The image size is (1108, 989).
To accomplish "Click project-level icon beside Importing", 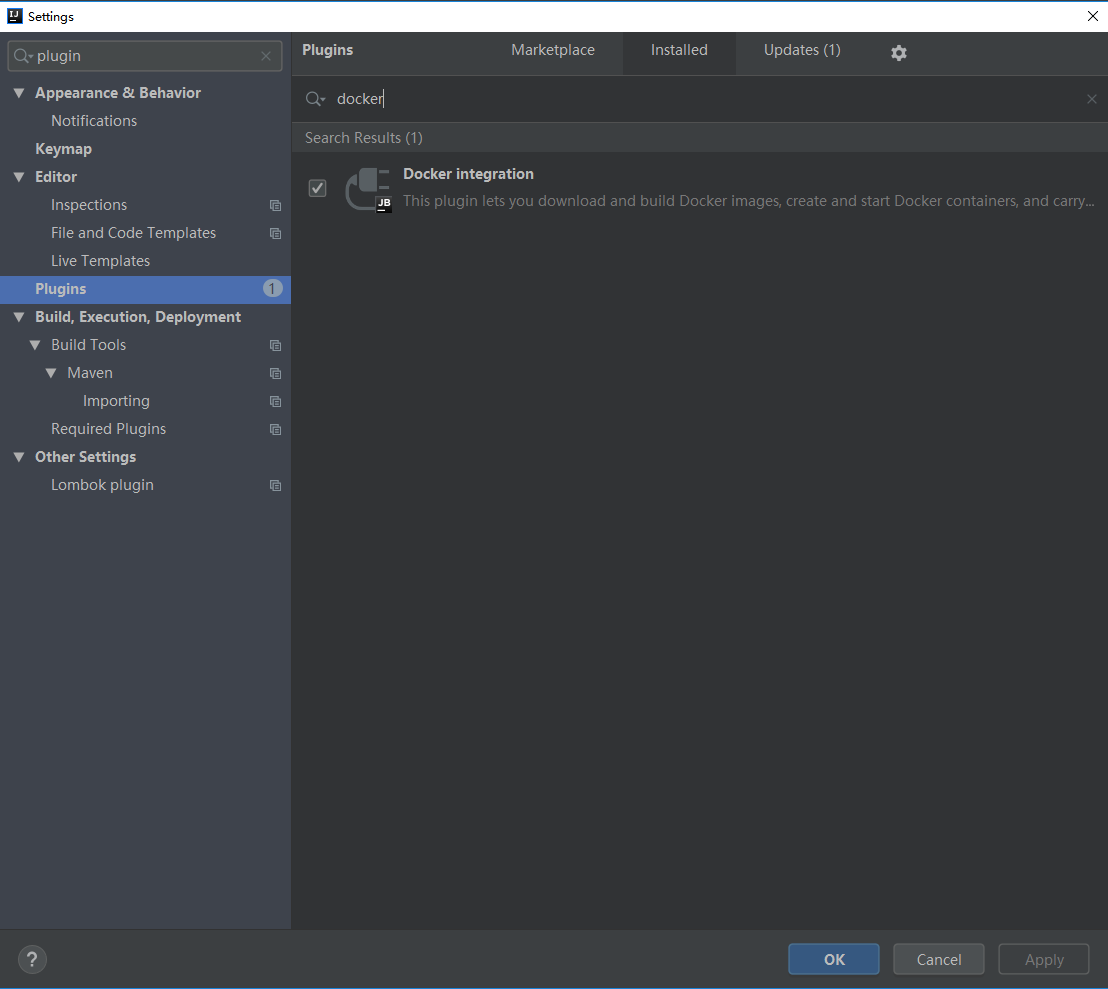I will 276,401.
